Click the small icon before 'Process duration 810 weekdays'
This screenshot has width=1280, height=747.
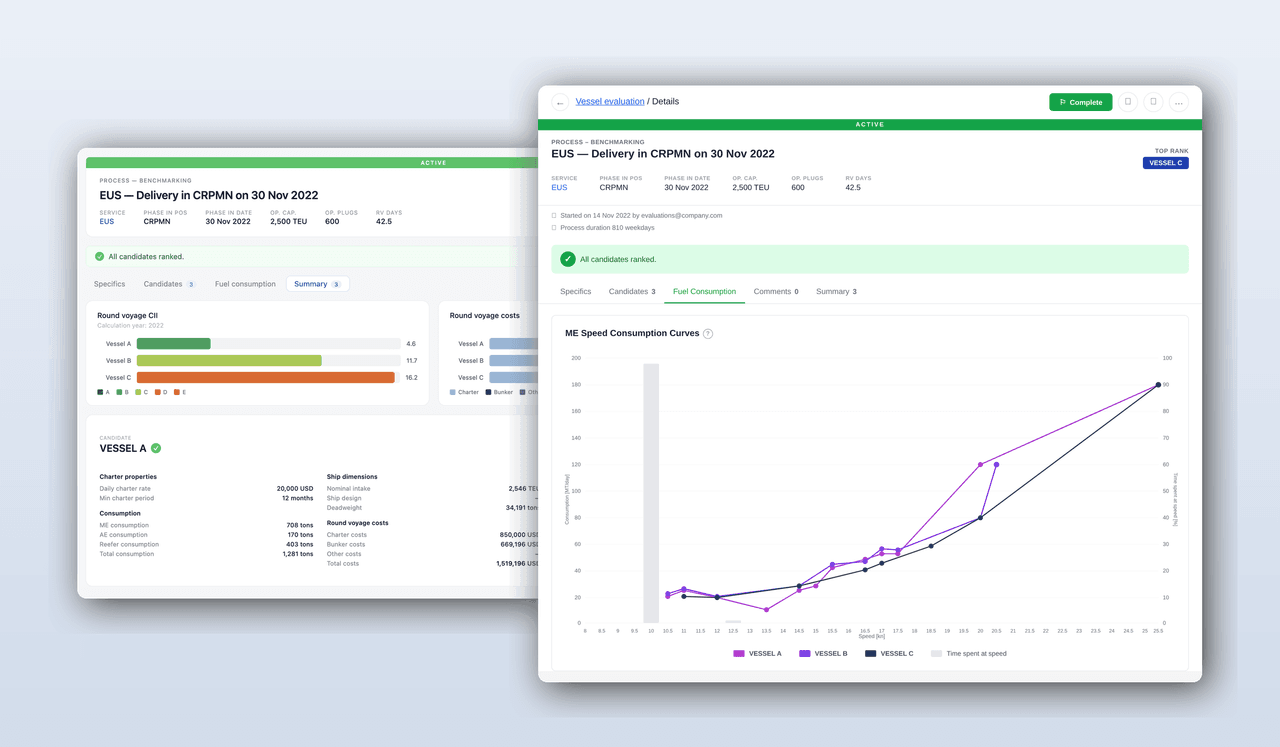[554, 228]
